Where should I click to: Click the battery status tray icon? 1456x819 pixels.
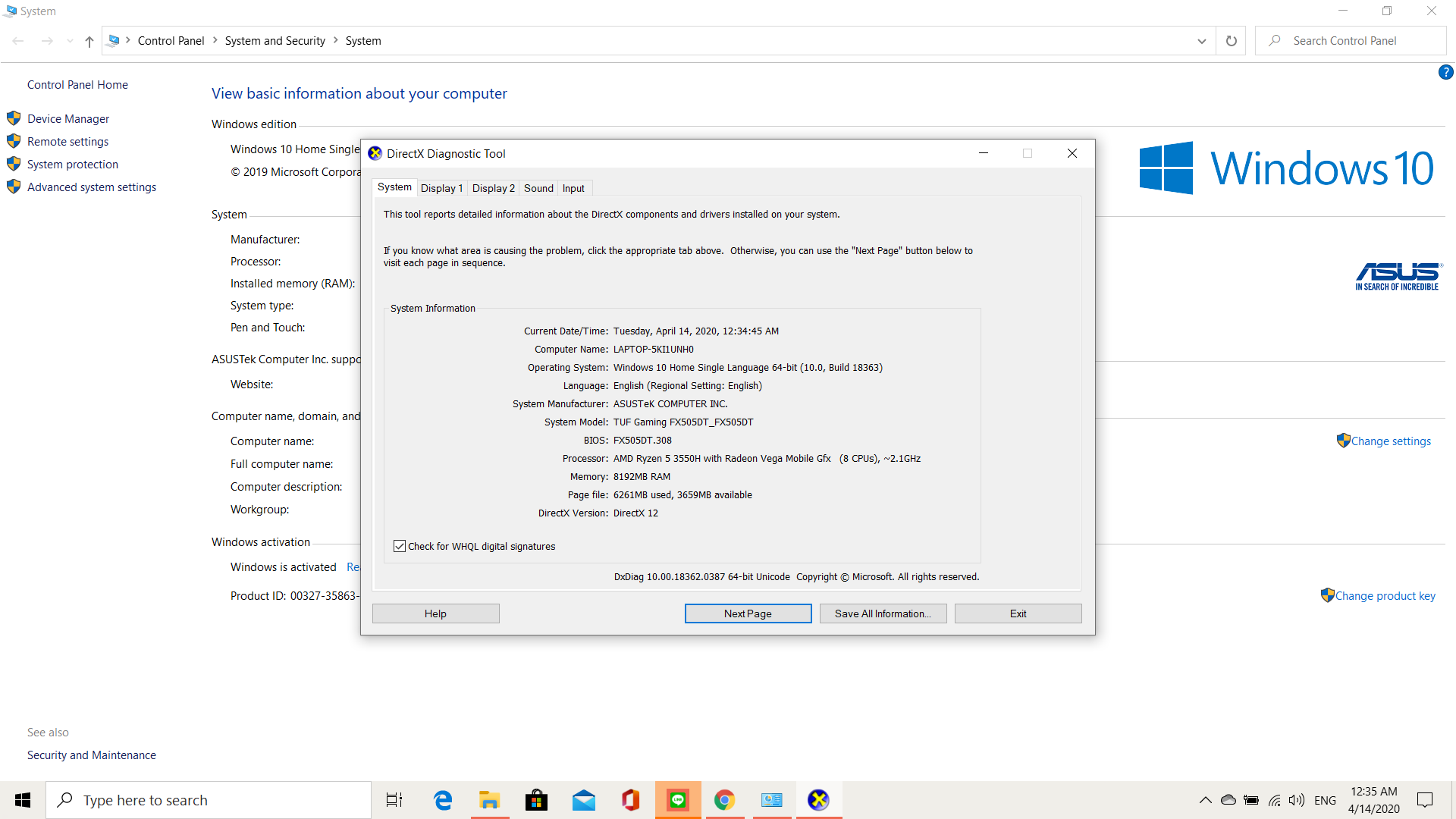click(1251, 800)
